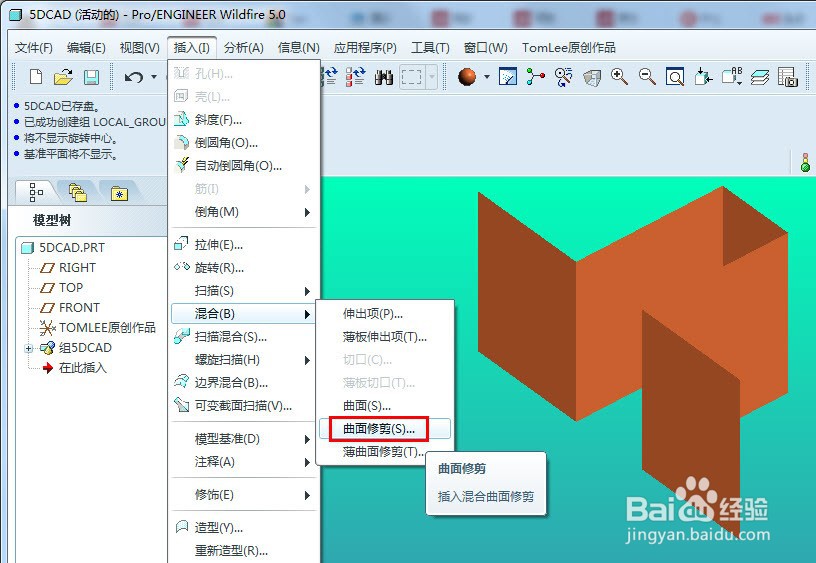Expand the 修饰(E) submenu

click(244, 494)
